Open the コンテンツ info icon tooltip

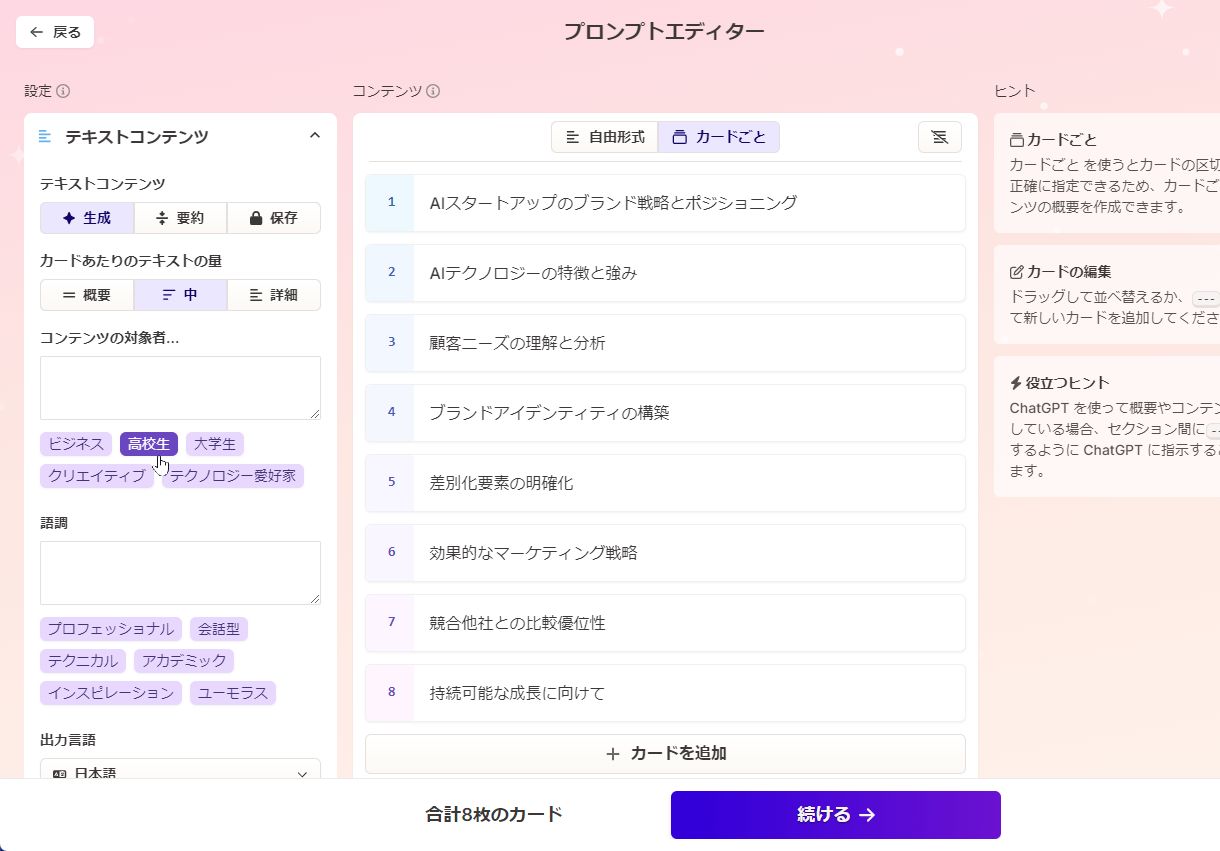click(433, 91)
